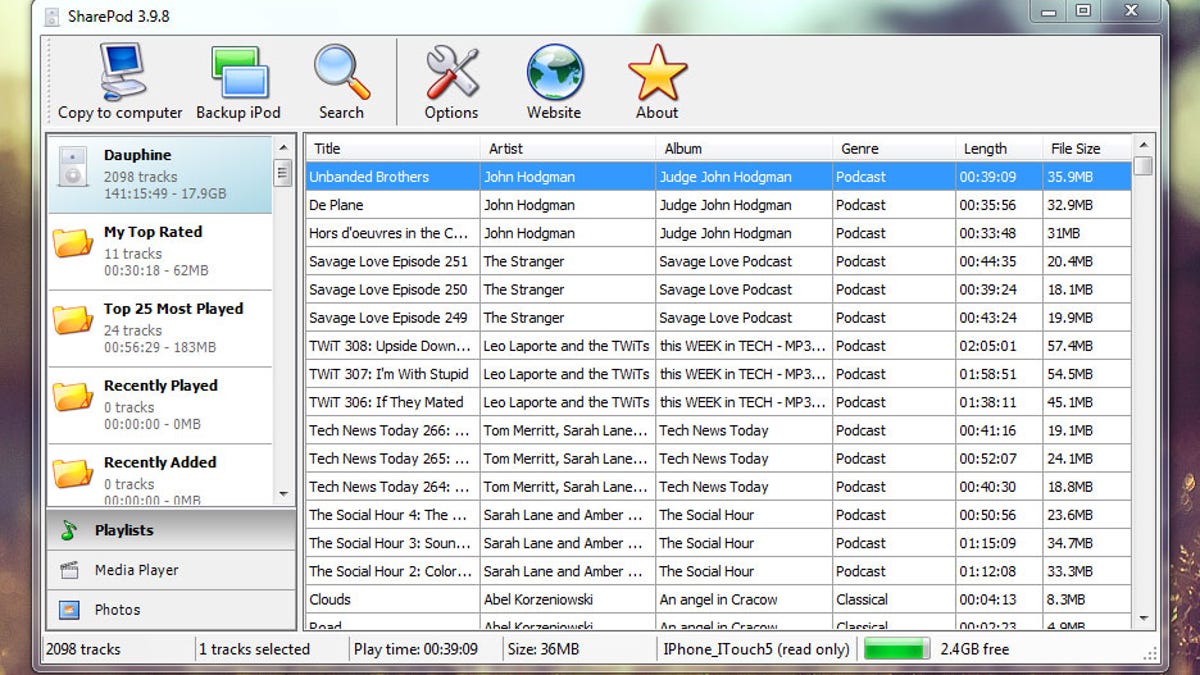Open the Backup iPod tool
The image size is (1200, 675).
(239, 71)
